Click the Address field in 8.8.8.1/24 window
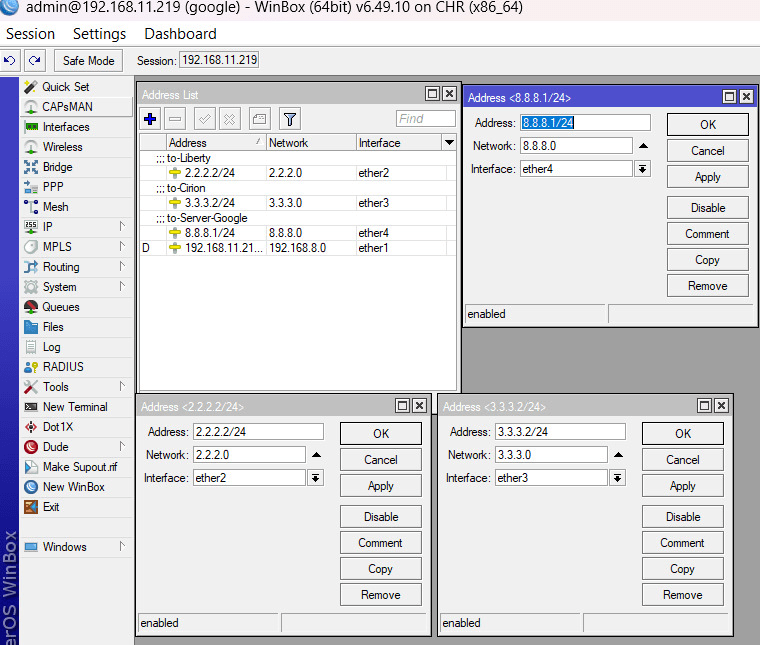Screen dimensions: 760x645 (585, 123)
